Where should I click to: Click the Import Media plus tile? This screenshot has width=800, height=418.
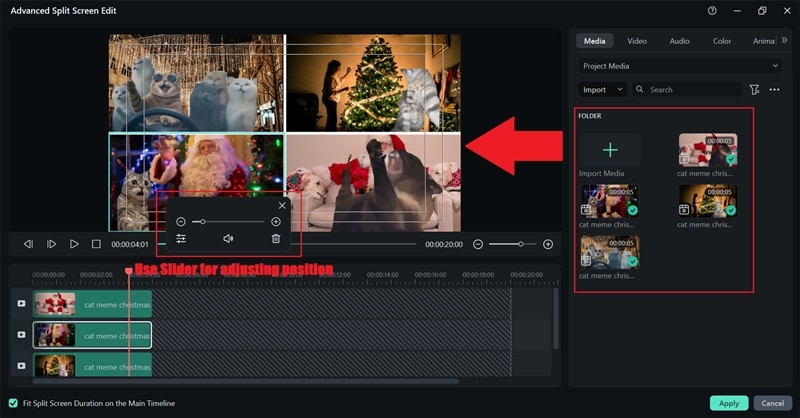[610, 150]
